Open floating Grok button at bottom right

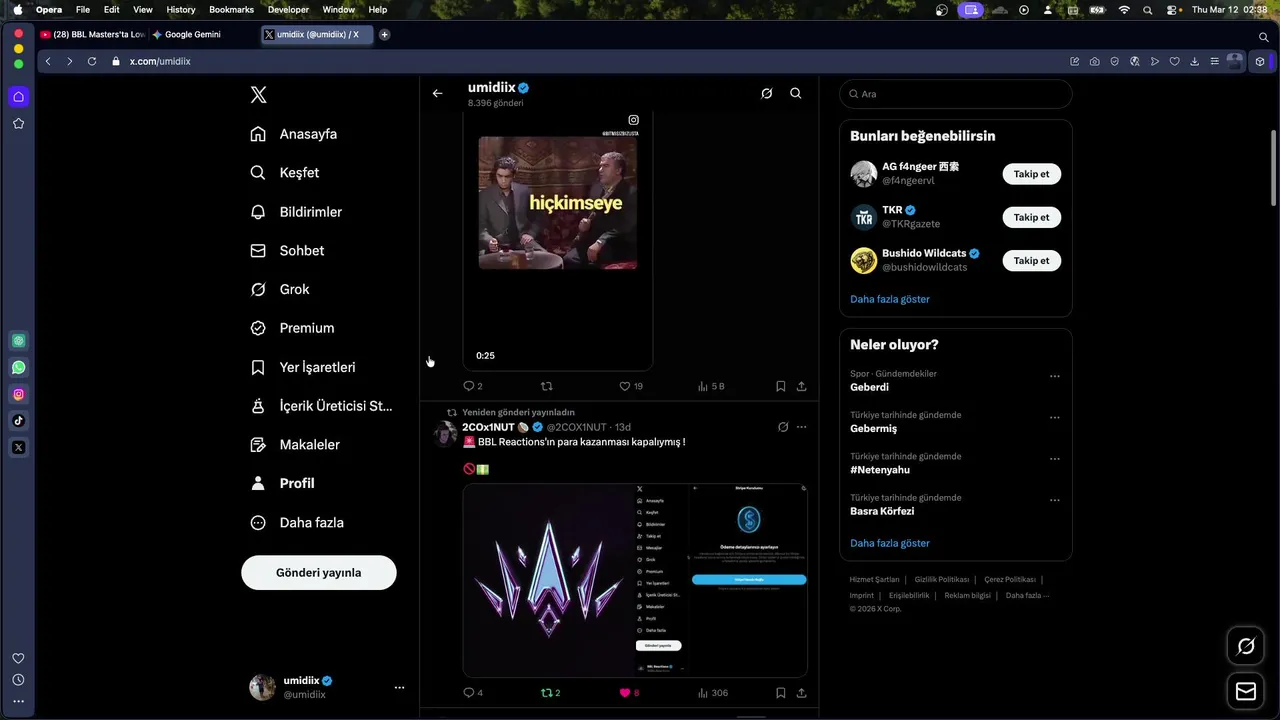pos(1246,646)
